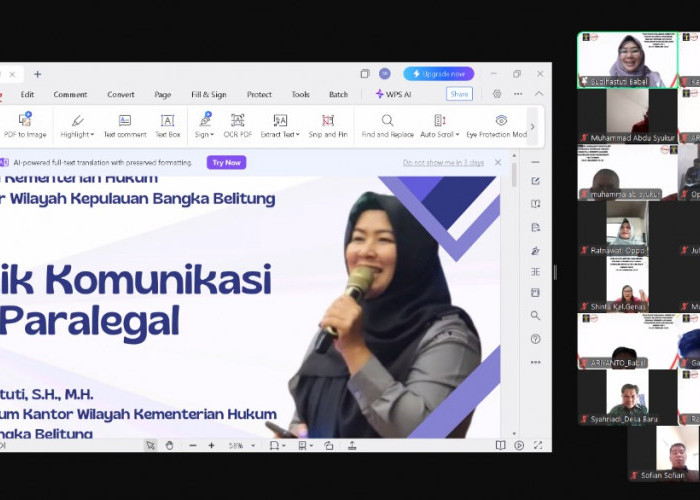Open the Highlight dropdown arrow
This screenshot has height=500, width=700.
(x=92, y=134)
